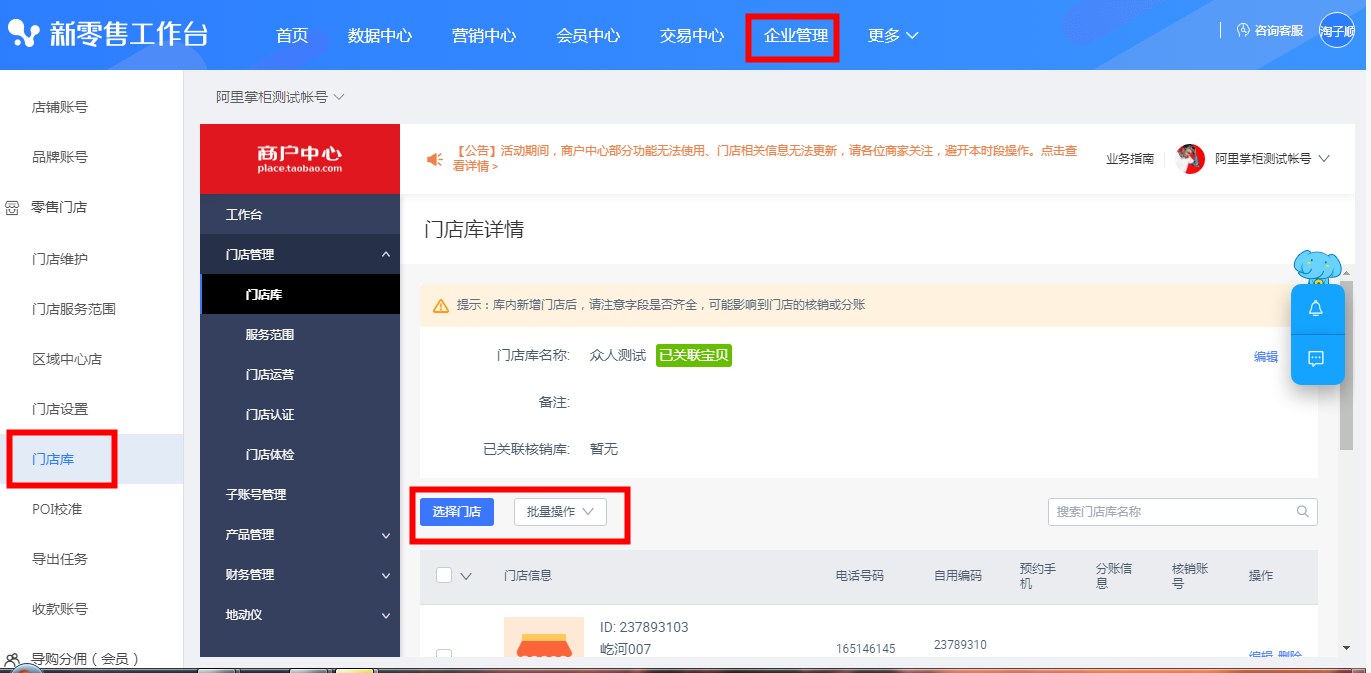Collapse the 门店管理 menu section

point(300,255)
